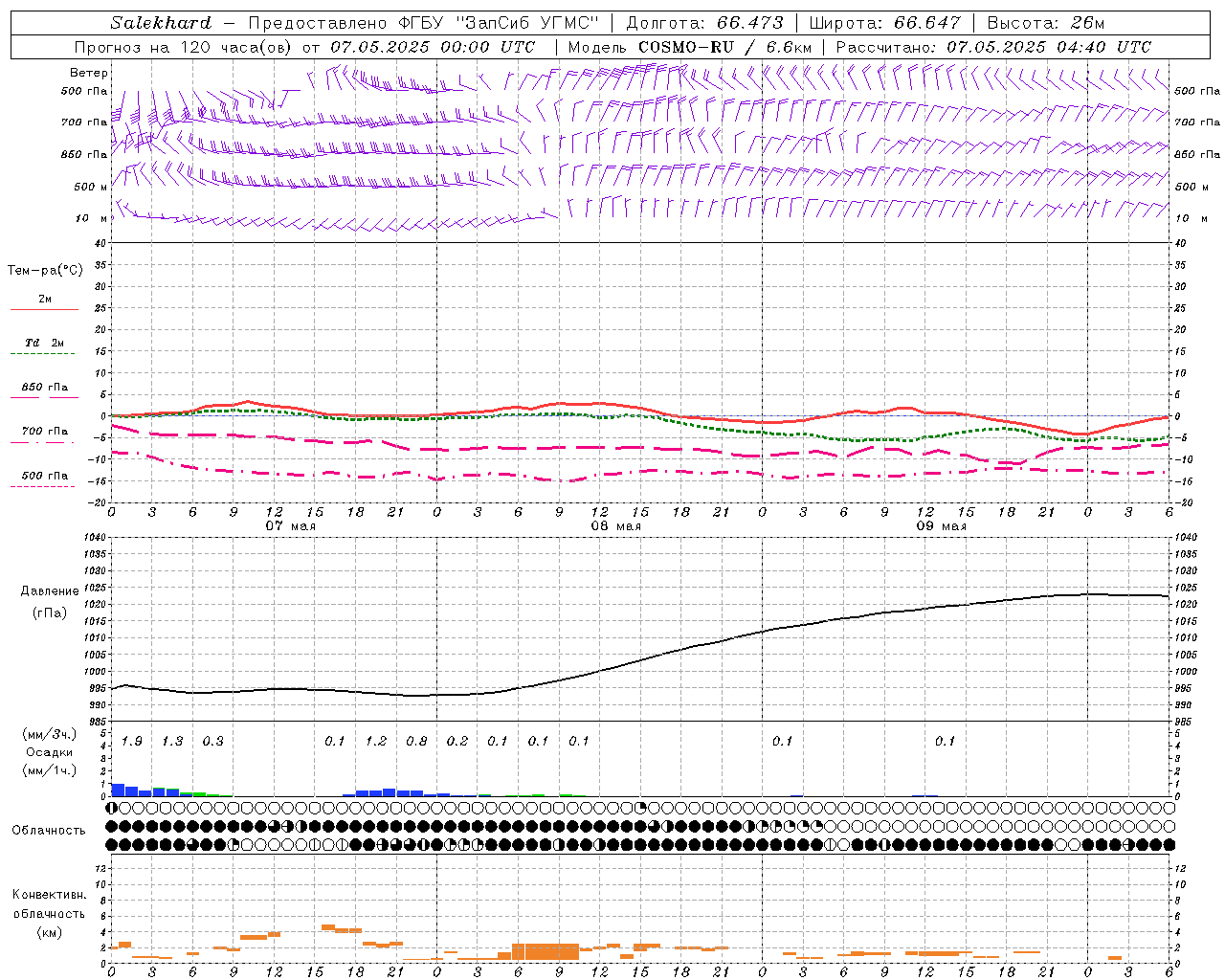Click the '(км)' unit under convective cloudiness
The image size is (1225, 980).
click(x=50, y=933)
